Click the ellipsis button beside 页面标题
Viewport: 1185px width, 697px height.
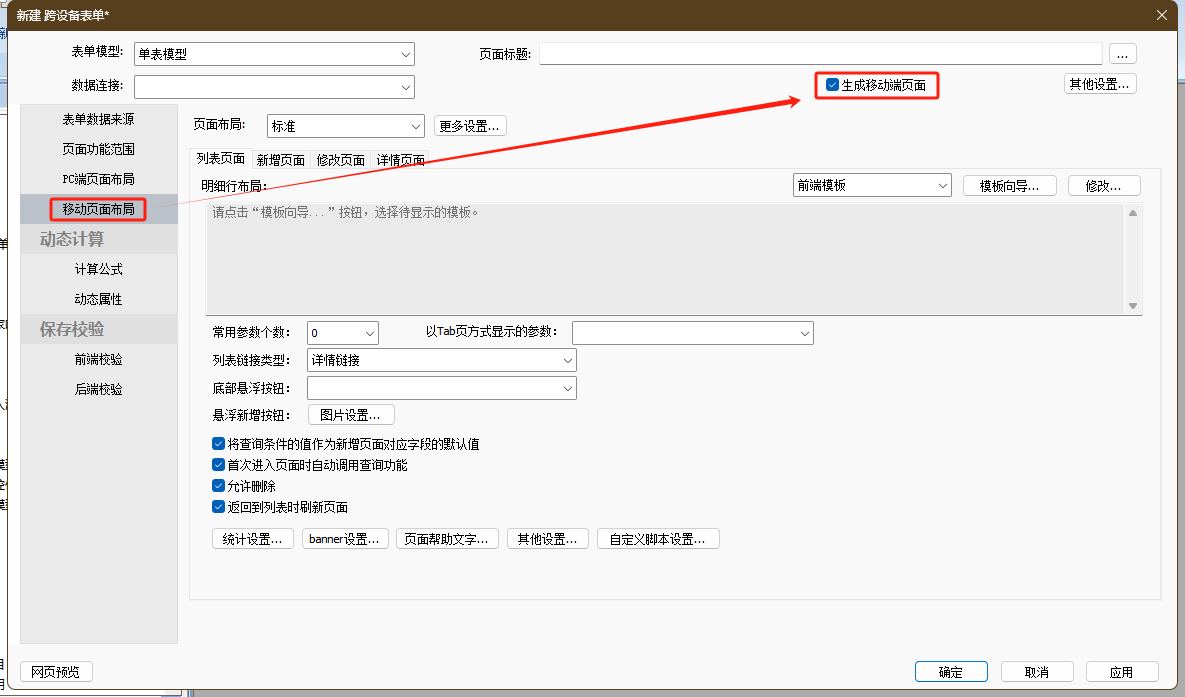[1122, 54]
